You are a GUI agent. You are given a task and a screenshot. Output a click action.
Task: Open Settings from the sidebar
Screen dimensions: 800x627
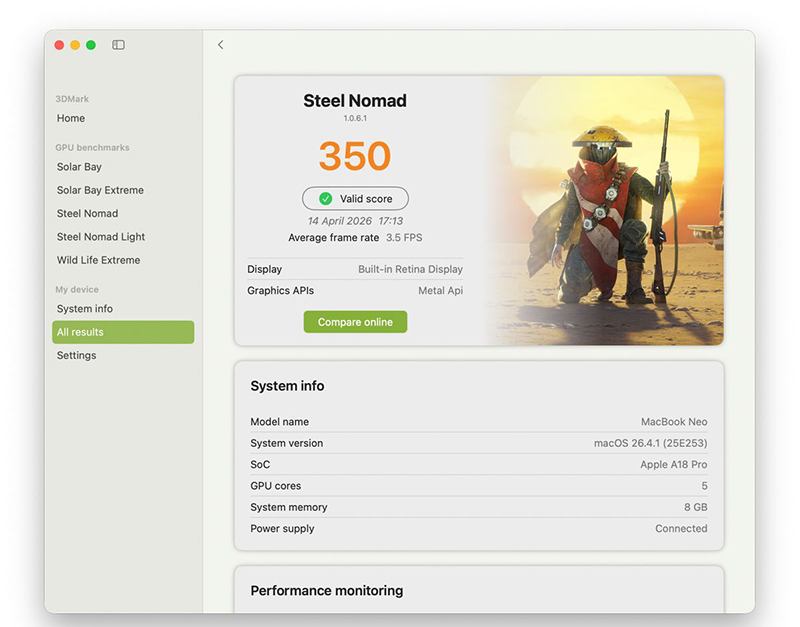(76, 355)
